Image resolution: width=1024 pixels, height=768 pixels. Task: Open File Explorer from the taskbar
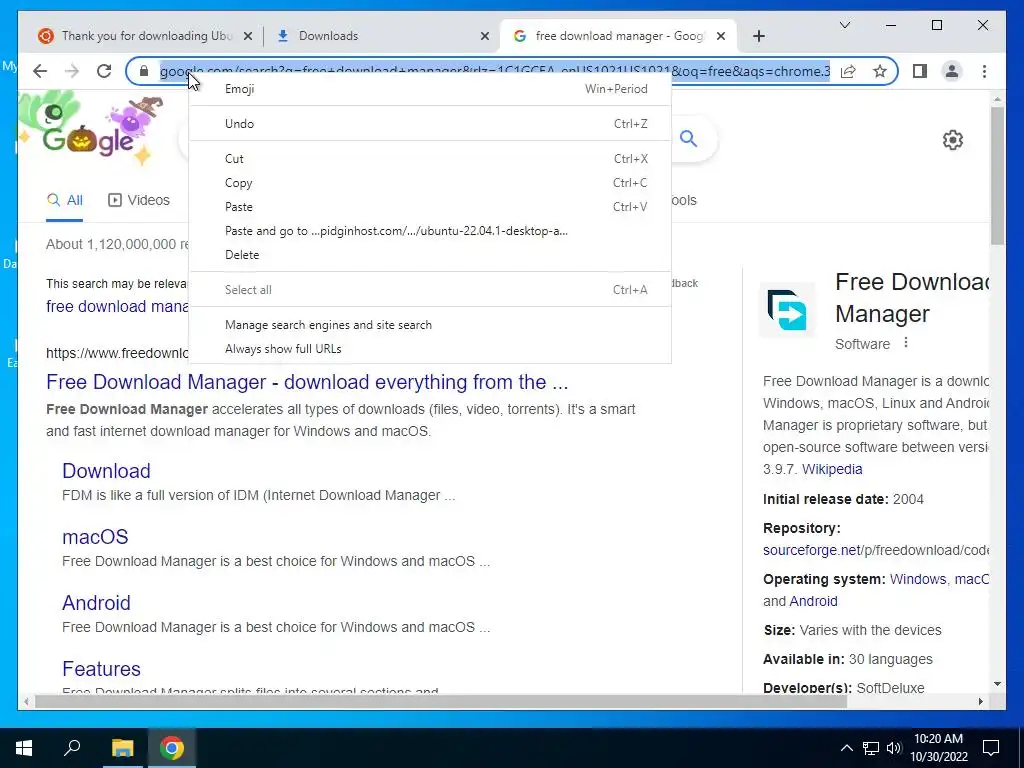point(122,748)
